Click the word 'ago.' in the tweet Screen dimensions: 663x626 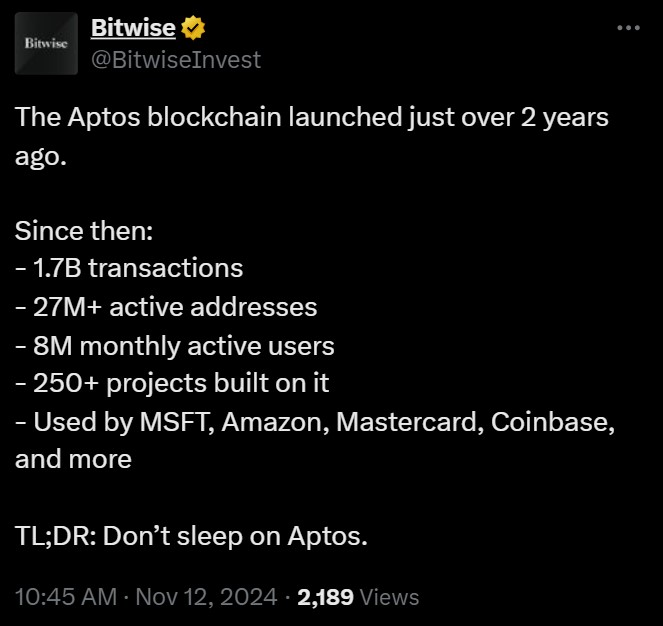coord(41,156)
